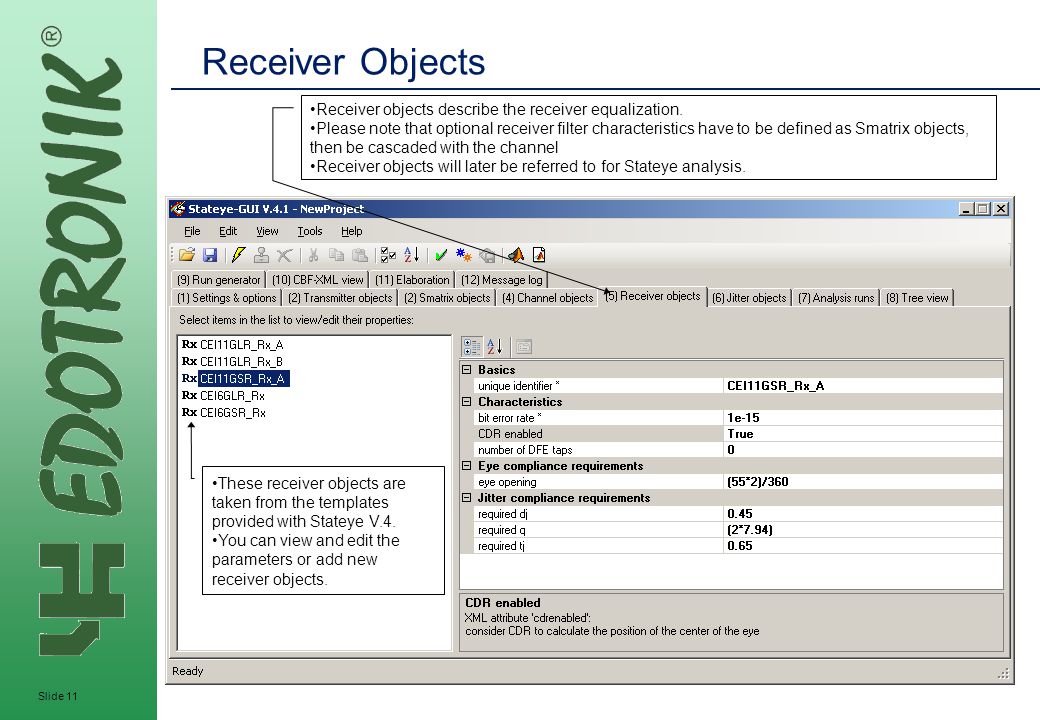Open the (8) Tree view tab
This screenshot has width=1040, height=720.
click(917, 298)
